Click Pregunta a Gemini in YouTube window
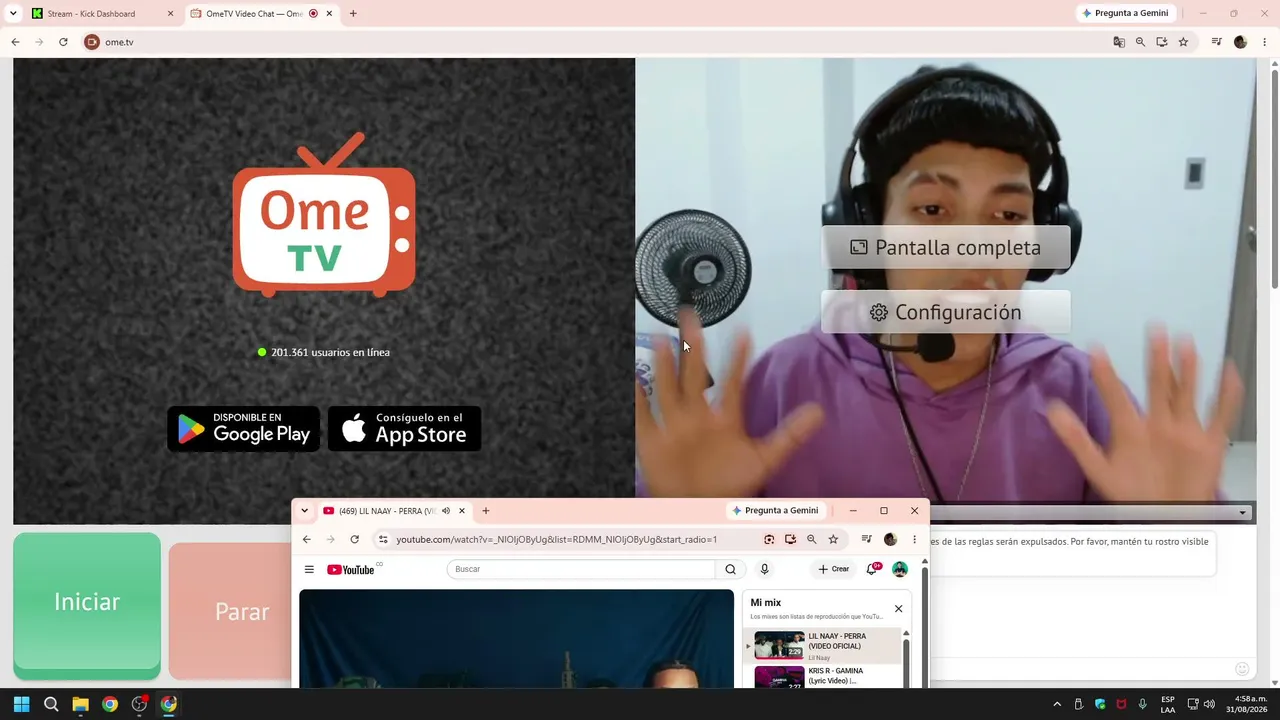 775,511
